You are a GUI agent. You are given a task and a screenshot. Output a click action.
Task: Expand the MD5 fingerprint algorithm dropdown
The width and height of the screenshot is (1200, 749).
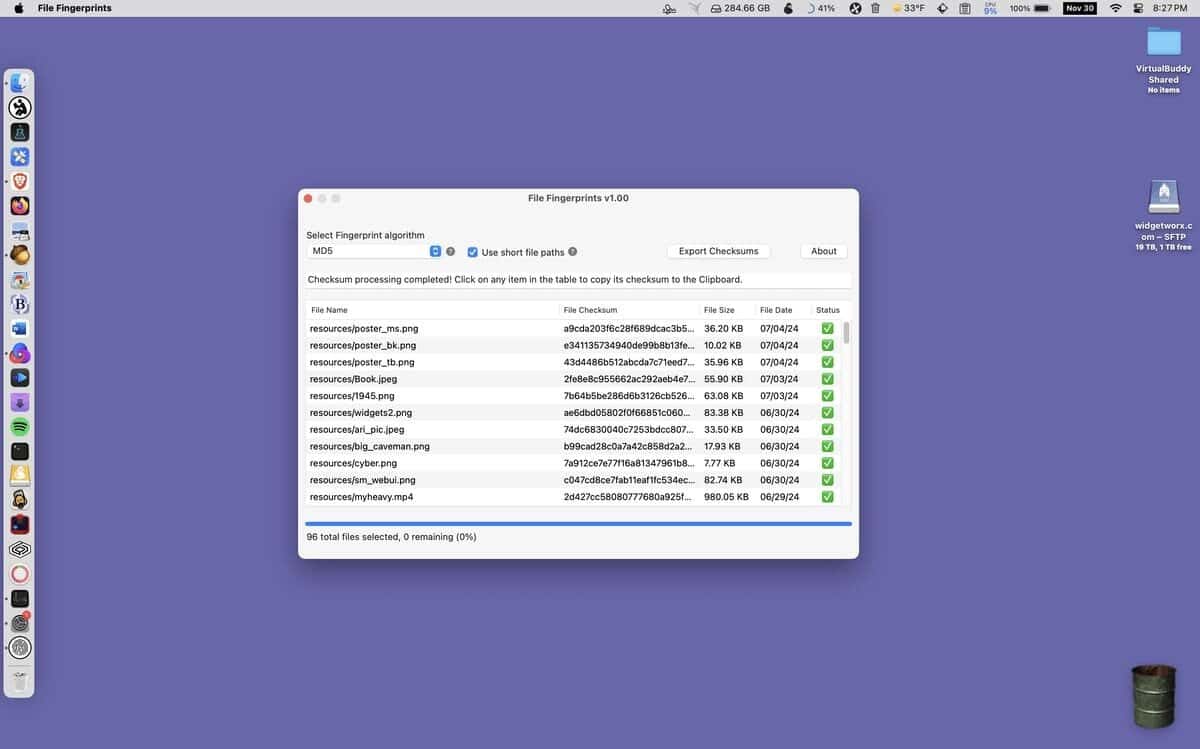coord(374,251)
